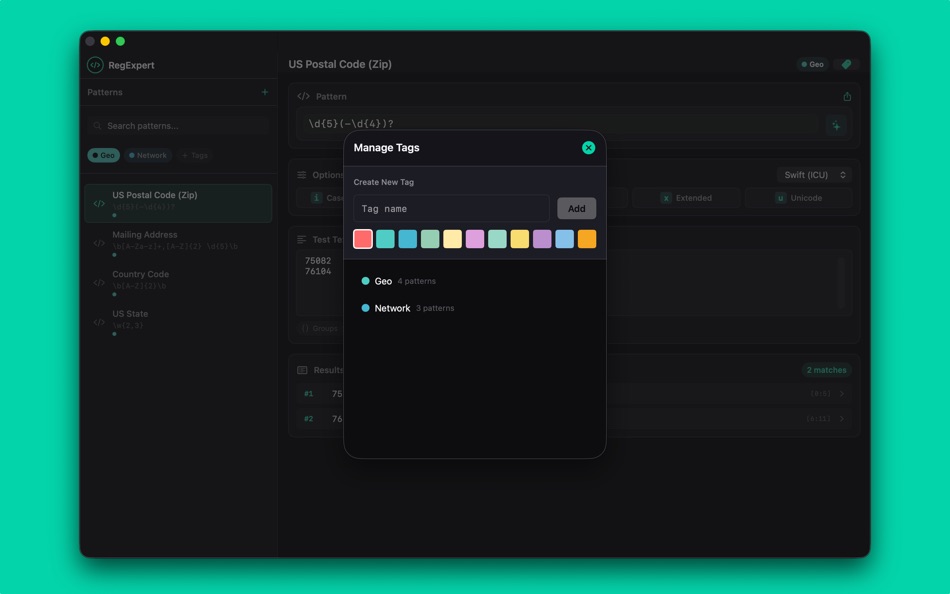
Task: Toggle the Geo filter tag in sidebar
Action: (104, 155)
